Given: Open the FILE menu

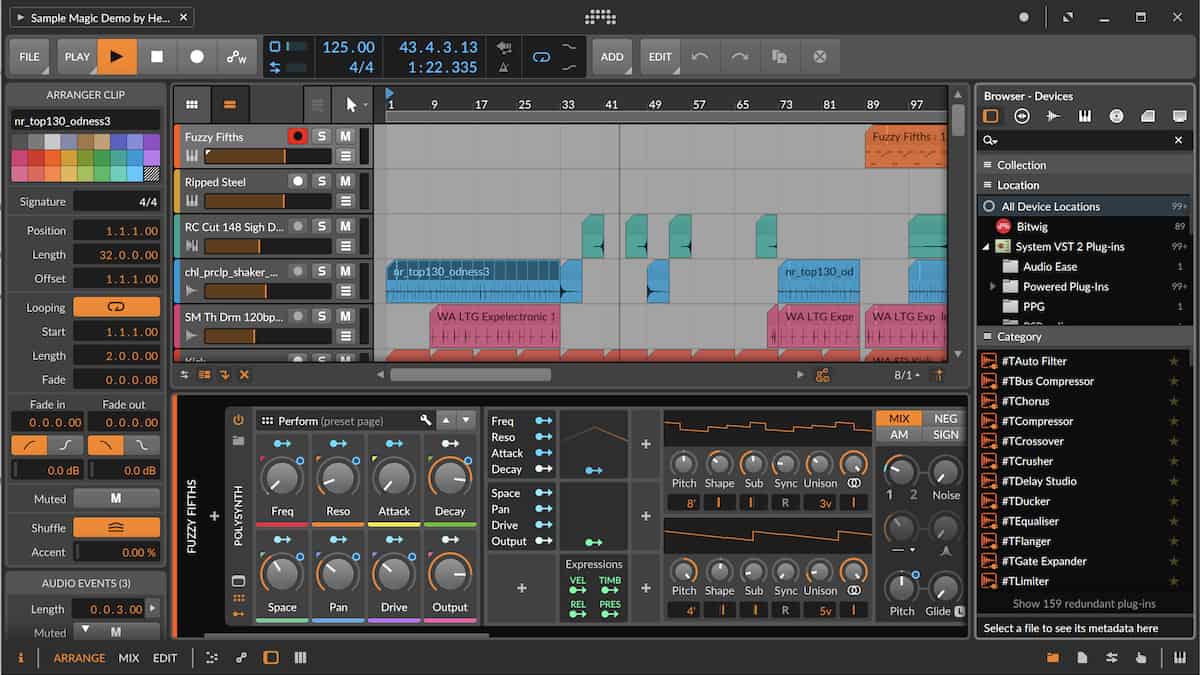Looking at the screenshot, I should click(x=30, y=57).
